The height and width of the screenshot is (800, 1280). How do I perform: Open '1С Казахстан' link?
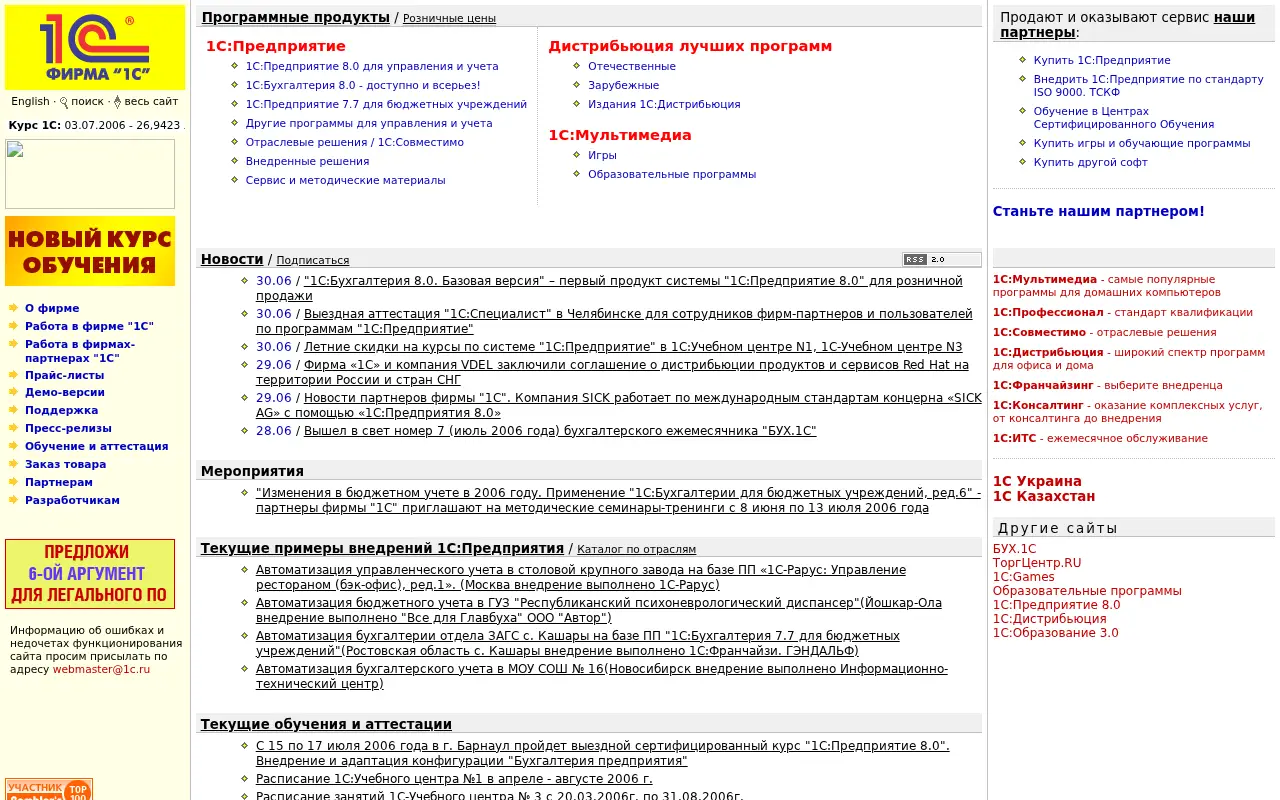point(1044,496)
